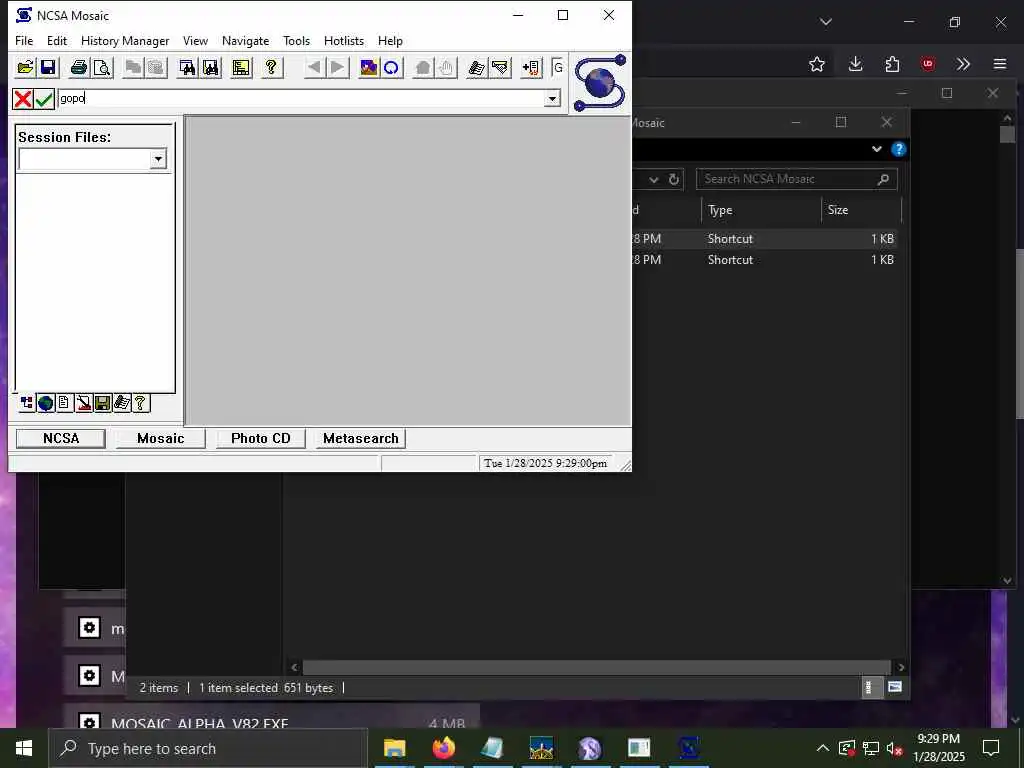Viewport: 1024px width, 768px height.
Task: Click the Find binoculars toolbar icon
Action: pyautogui.click(x=187, y=67)
